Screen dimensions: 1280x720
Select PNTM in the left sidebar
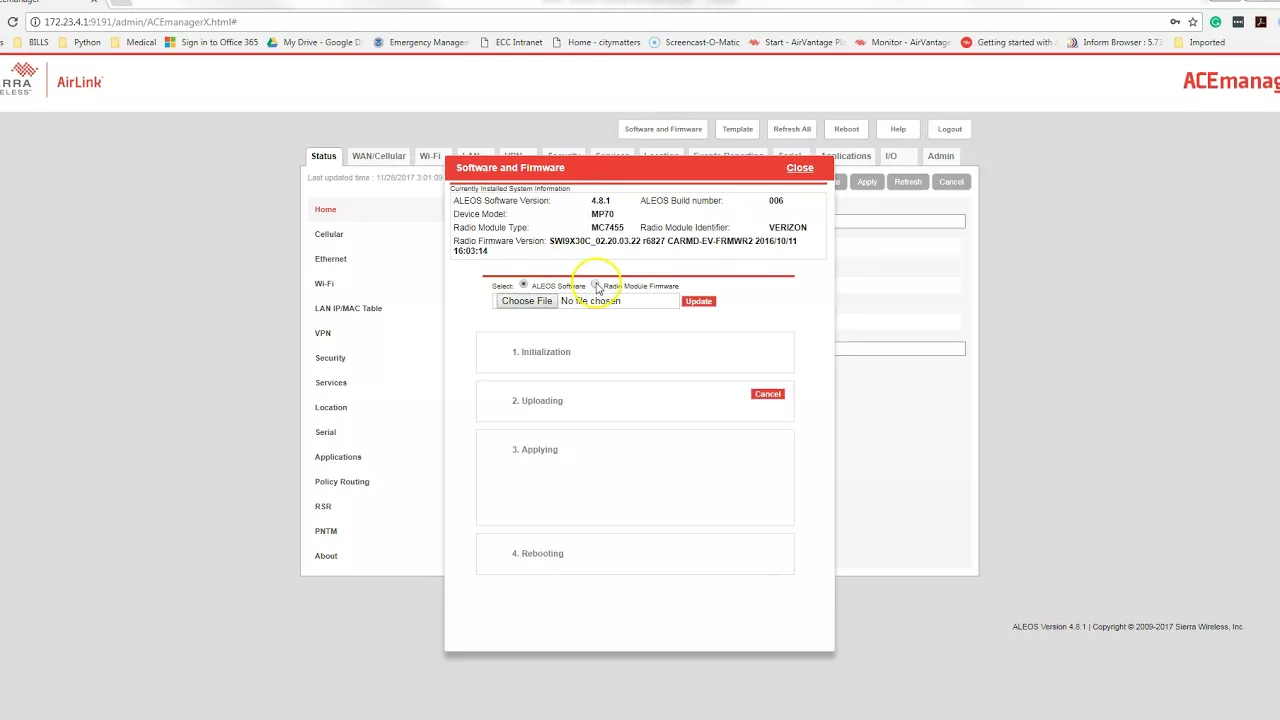[326, 531]
